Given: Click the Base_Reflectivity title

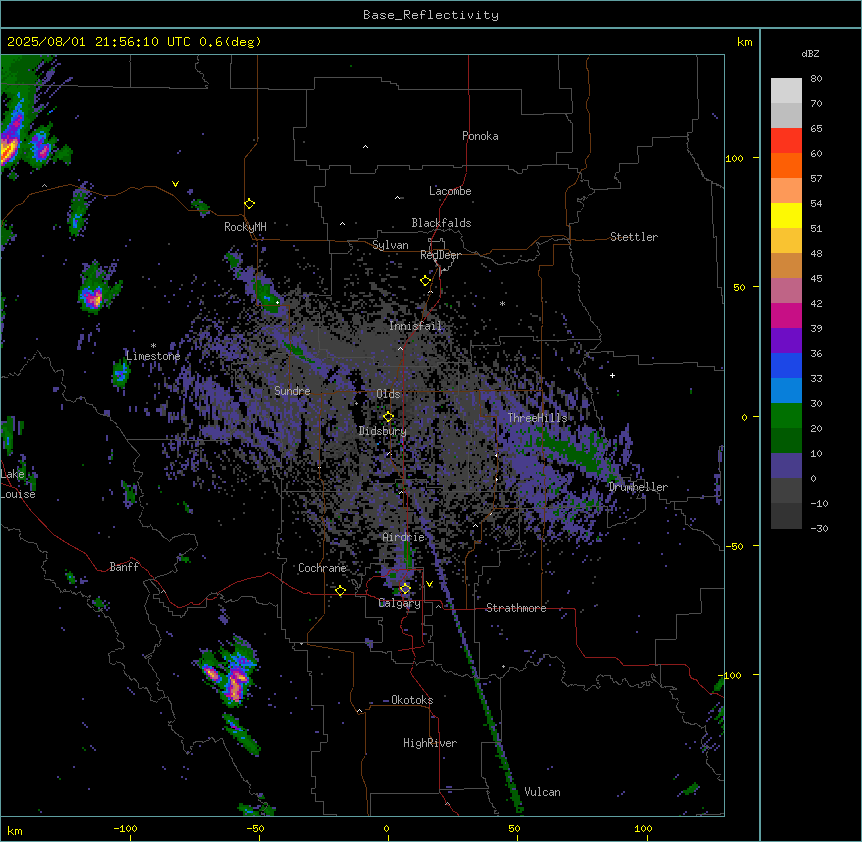Looking at the screenshot, I should coord(431,15).
